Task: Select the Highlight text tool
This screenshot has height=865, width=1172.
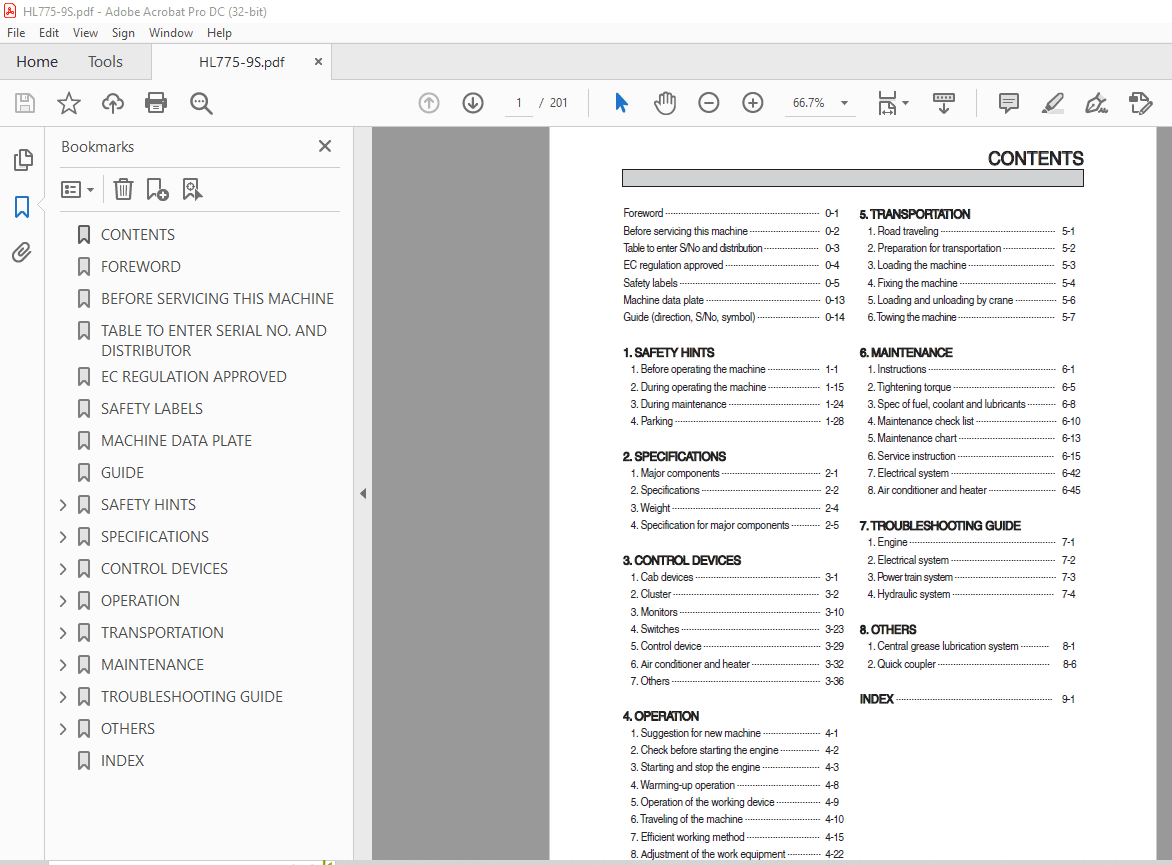Action: 1052,103
